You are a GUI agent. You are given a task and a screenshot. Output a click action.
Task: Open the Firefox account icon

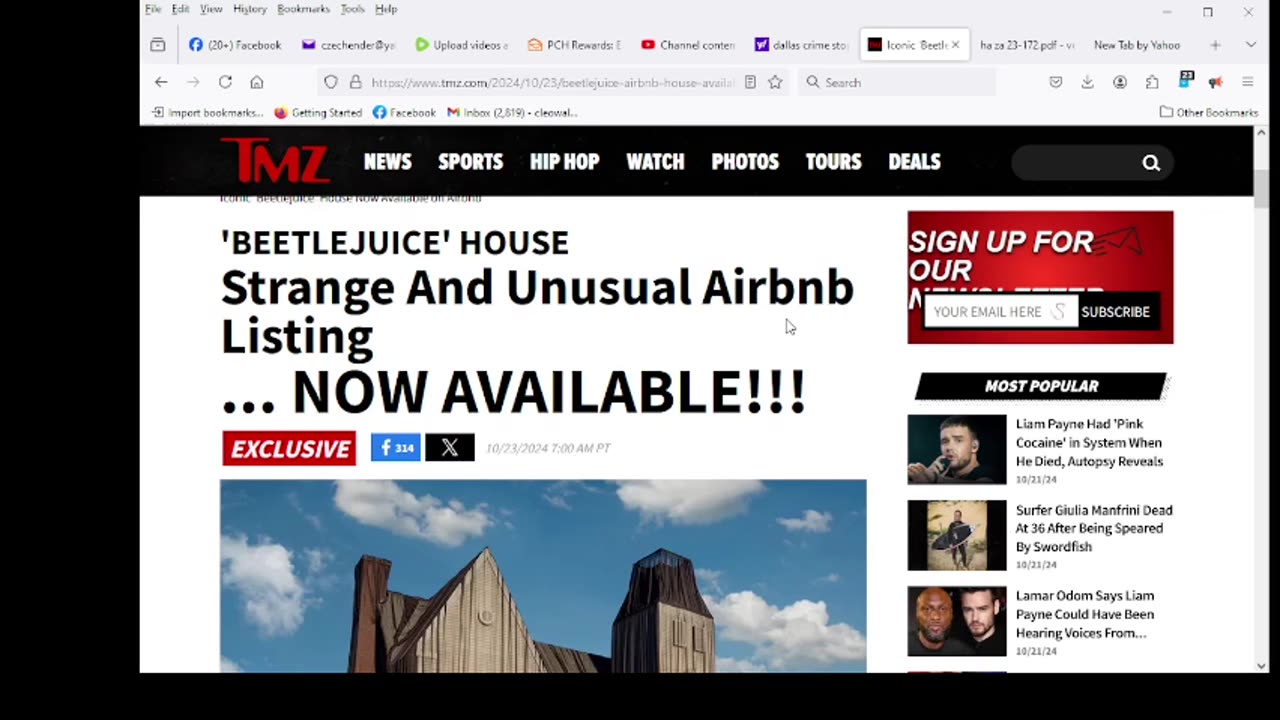pos(1120,82)
